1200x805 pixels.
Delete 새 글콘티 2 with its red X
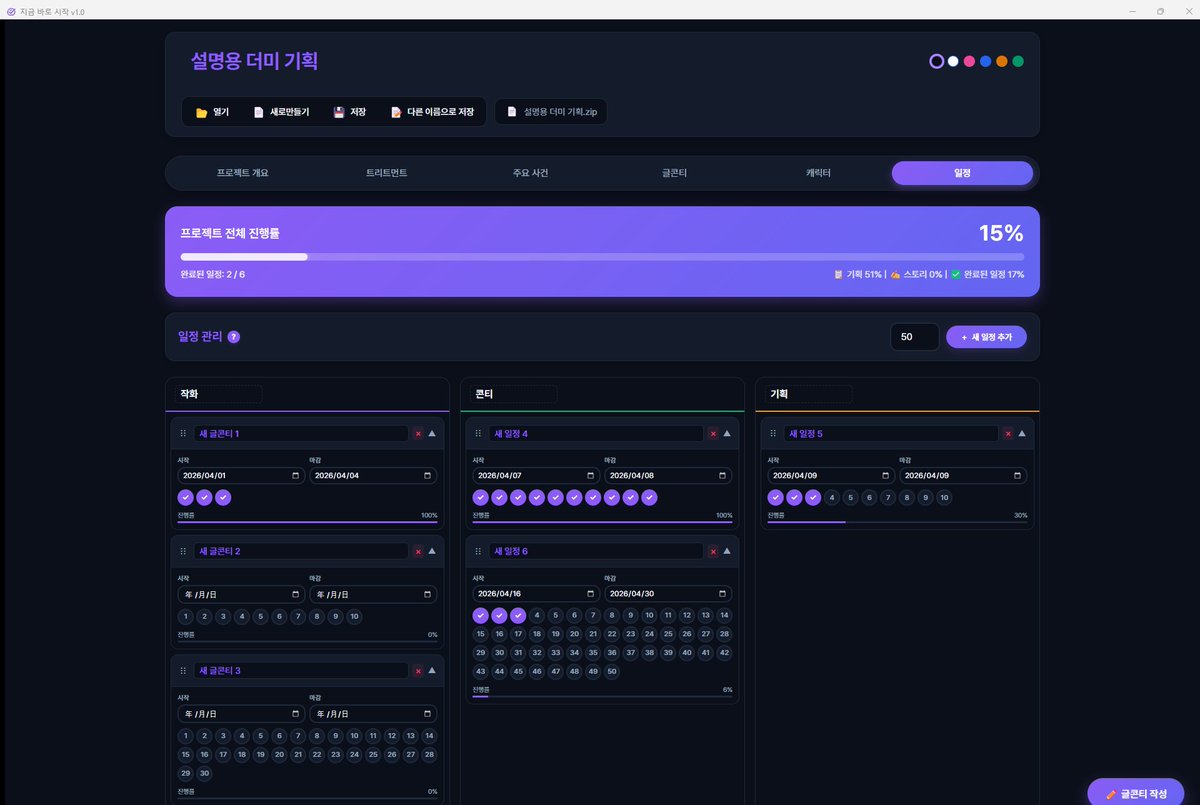click(418, 551)
